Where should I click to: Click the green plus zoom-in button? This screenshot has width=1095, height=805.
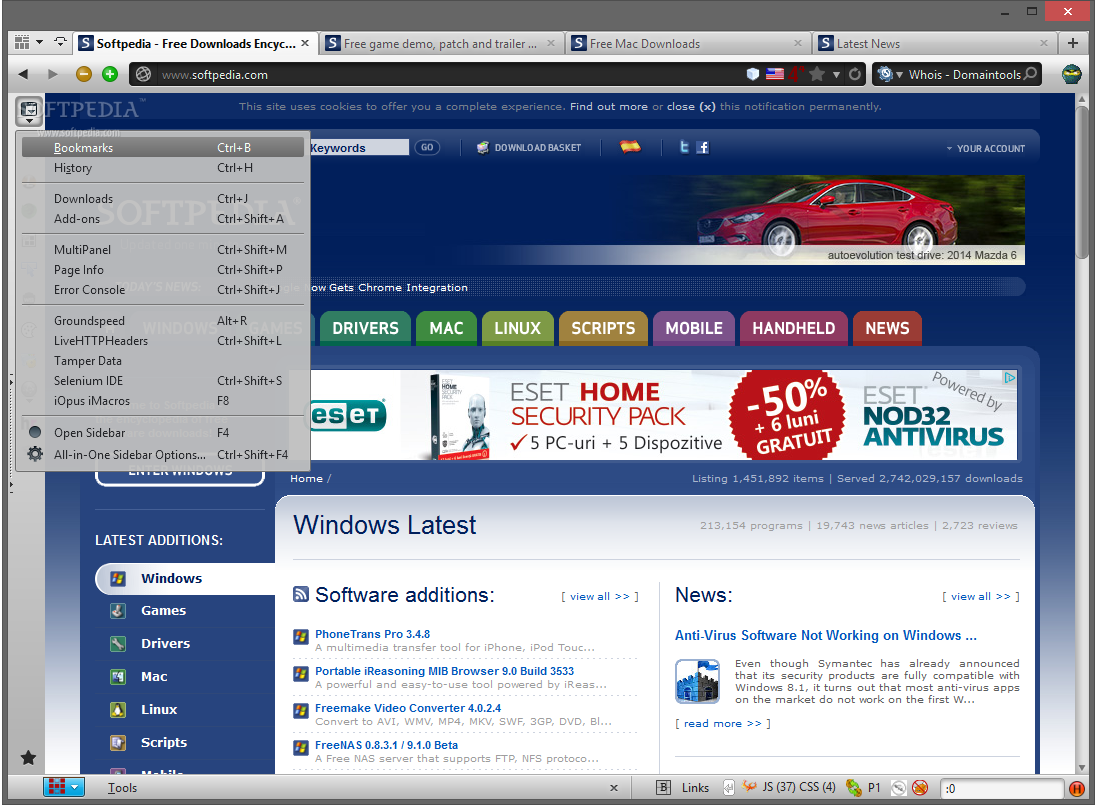point(110,74)
